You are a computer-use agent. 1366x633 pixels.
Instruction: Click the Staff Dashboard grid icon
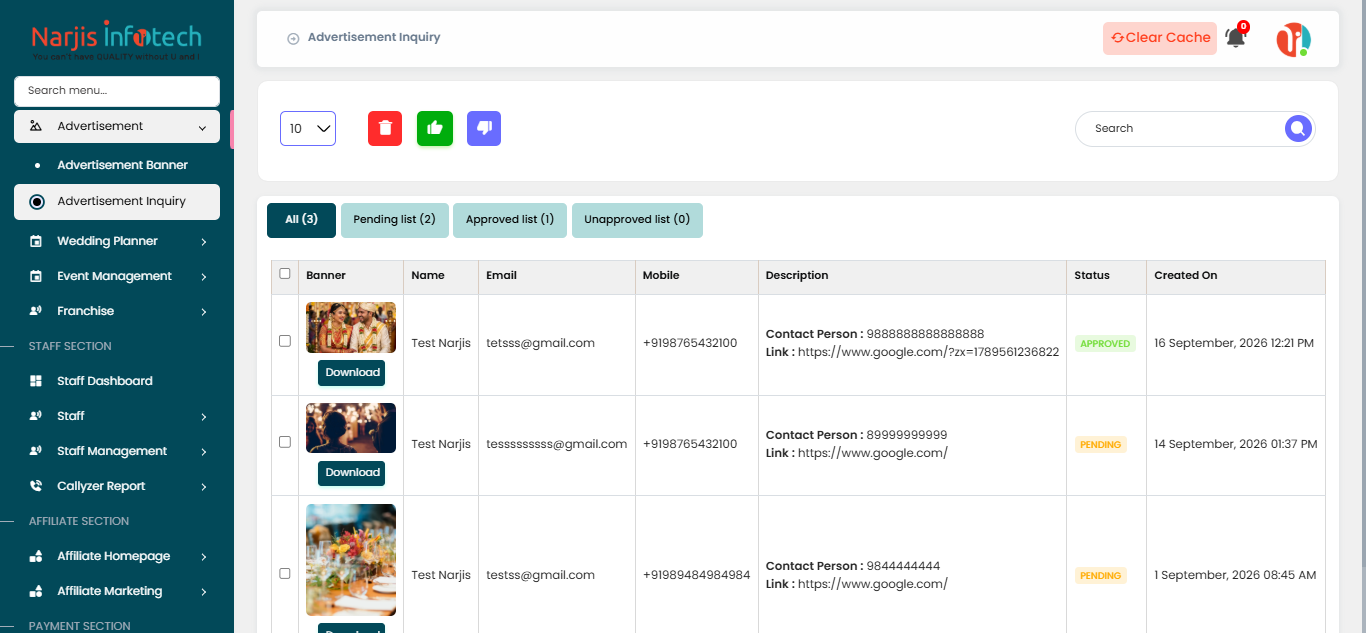point(36,381)
